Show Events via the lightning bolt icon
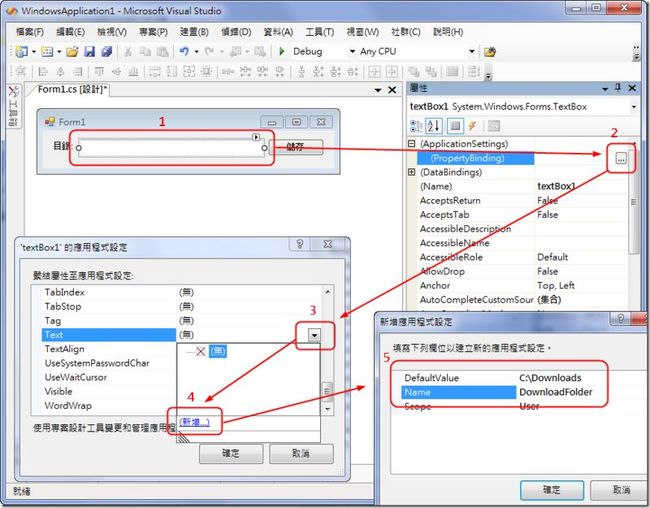650x508 pixels. coord(472,126)
